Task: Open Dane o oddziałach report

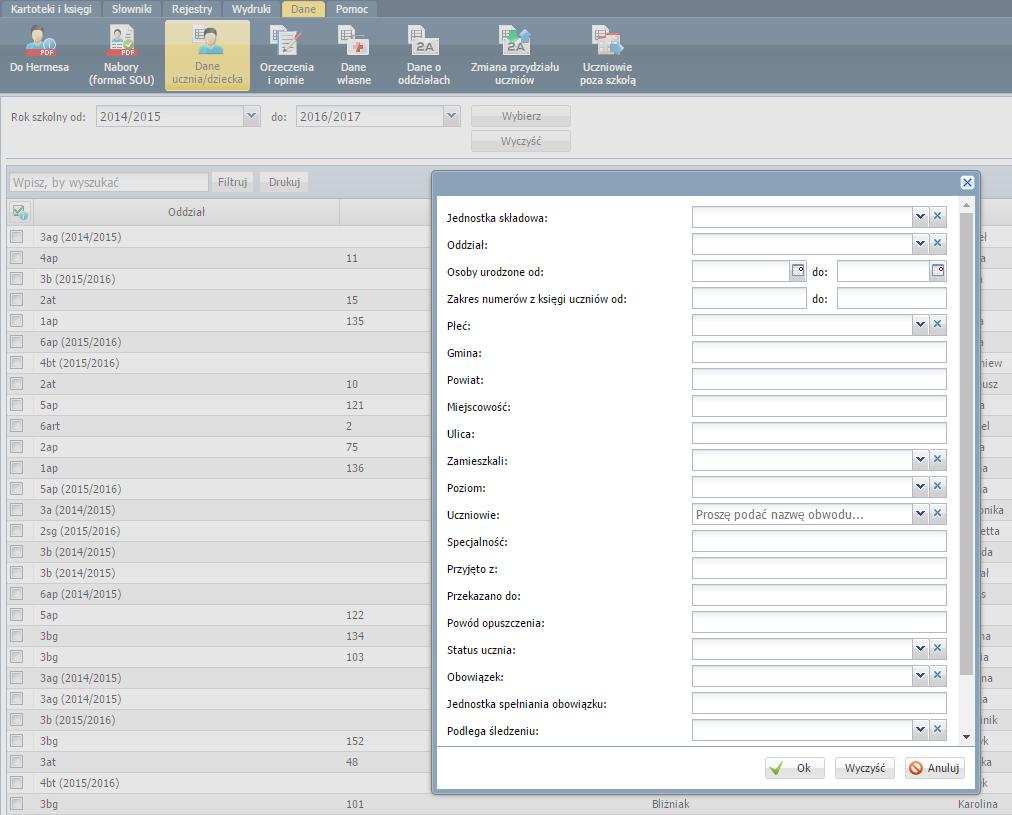Action: point(424,55)
